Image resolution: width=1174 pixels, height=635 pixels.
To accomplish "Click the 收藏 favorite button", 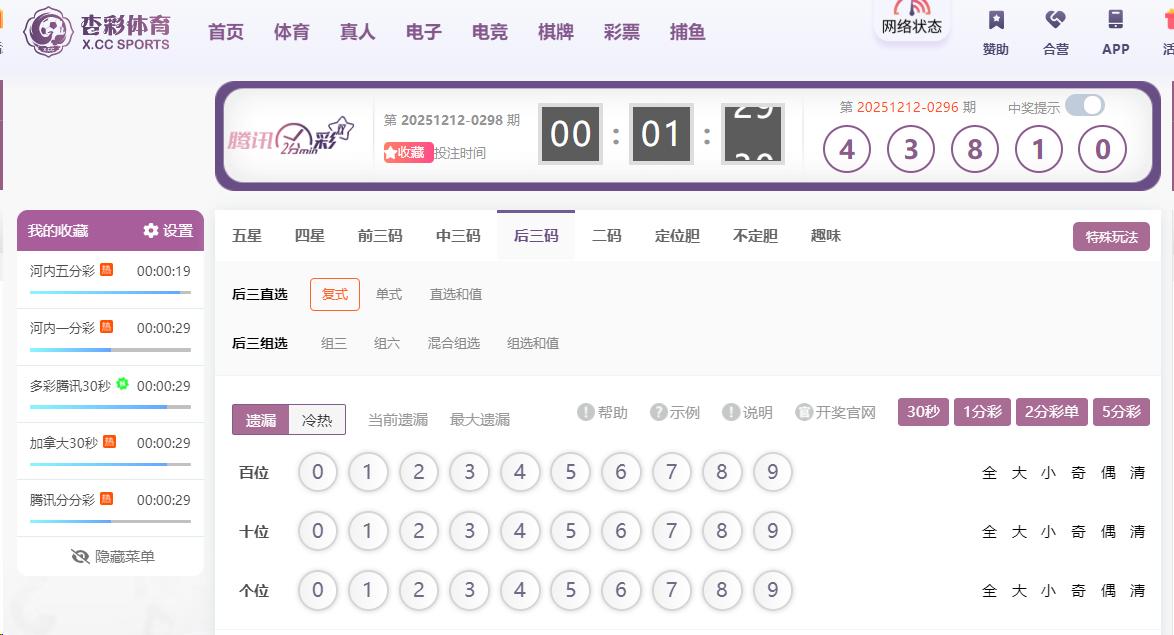I will pos(408,153).
